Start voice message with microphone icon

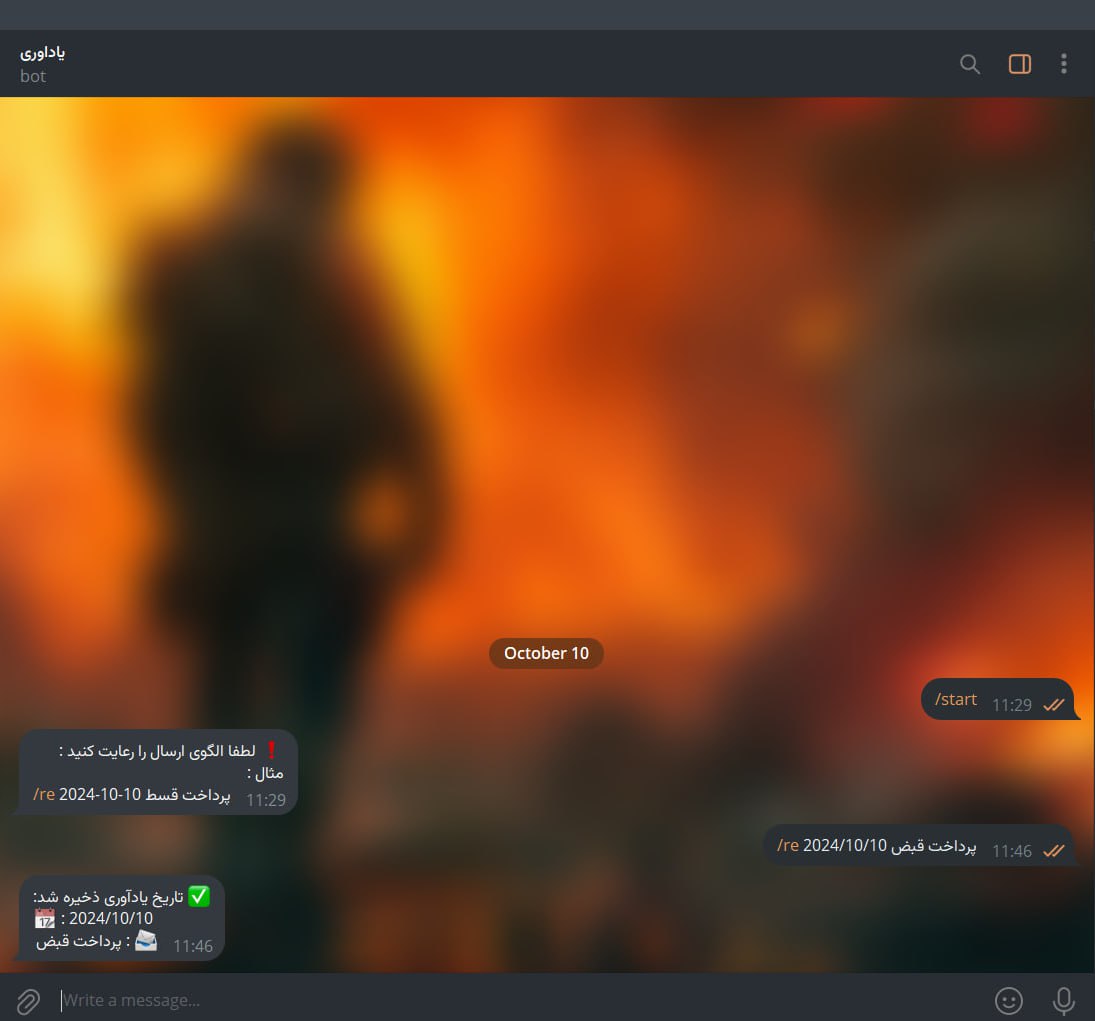pos(1064,1001)
